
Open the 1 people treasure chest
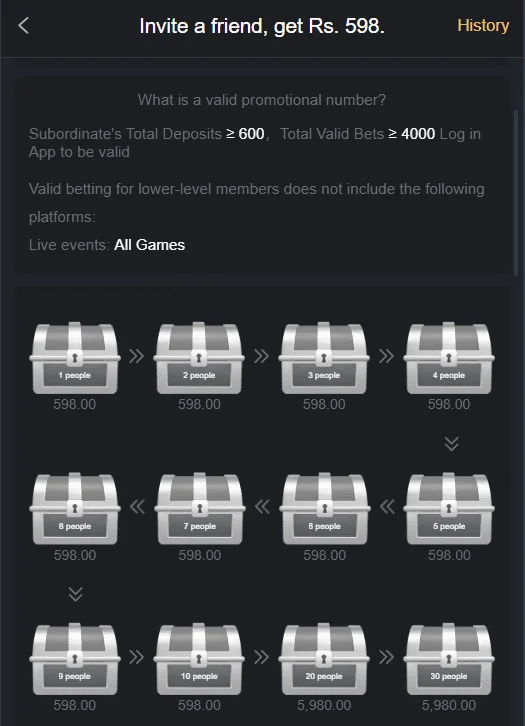(75, 358)
